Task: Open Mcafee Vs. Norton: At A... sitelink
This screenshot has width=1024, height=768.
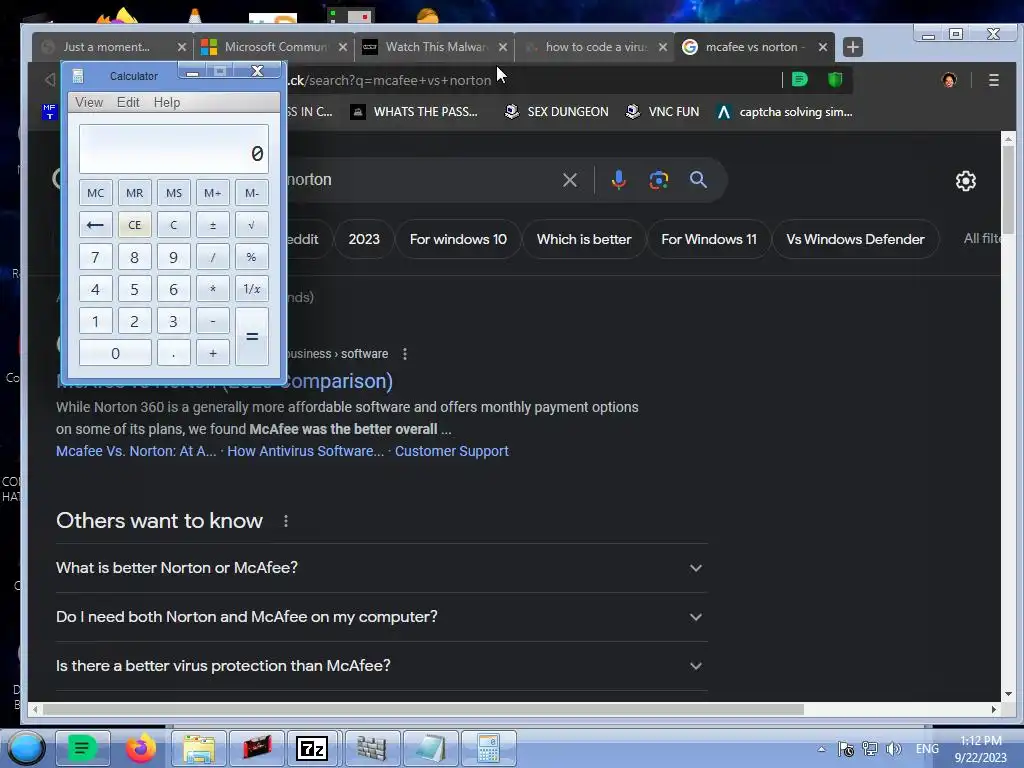Action: pyautogui.click(x=136, y=451)
